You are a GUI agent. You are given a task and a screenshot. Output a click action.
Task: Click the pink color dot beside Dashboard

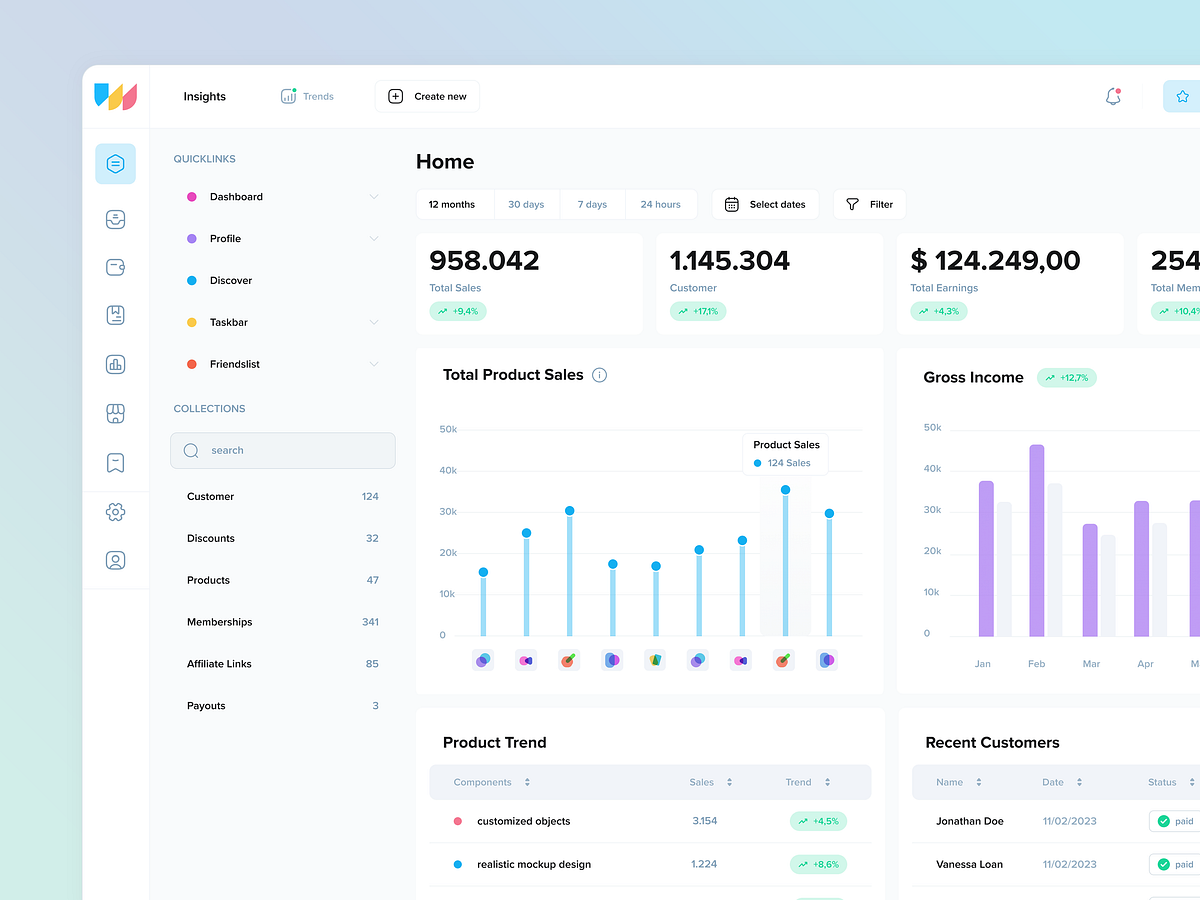(x=191, y=196)
